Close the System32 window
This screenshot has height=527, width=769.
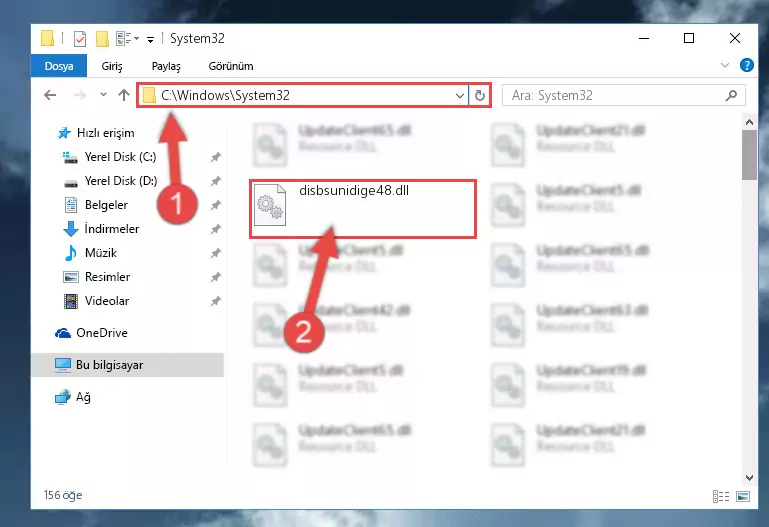(734, 38)
